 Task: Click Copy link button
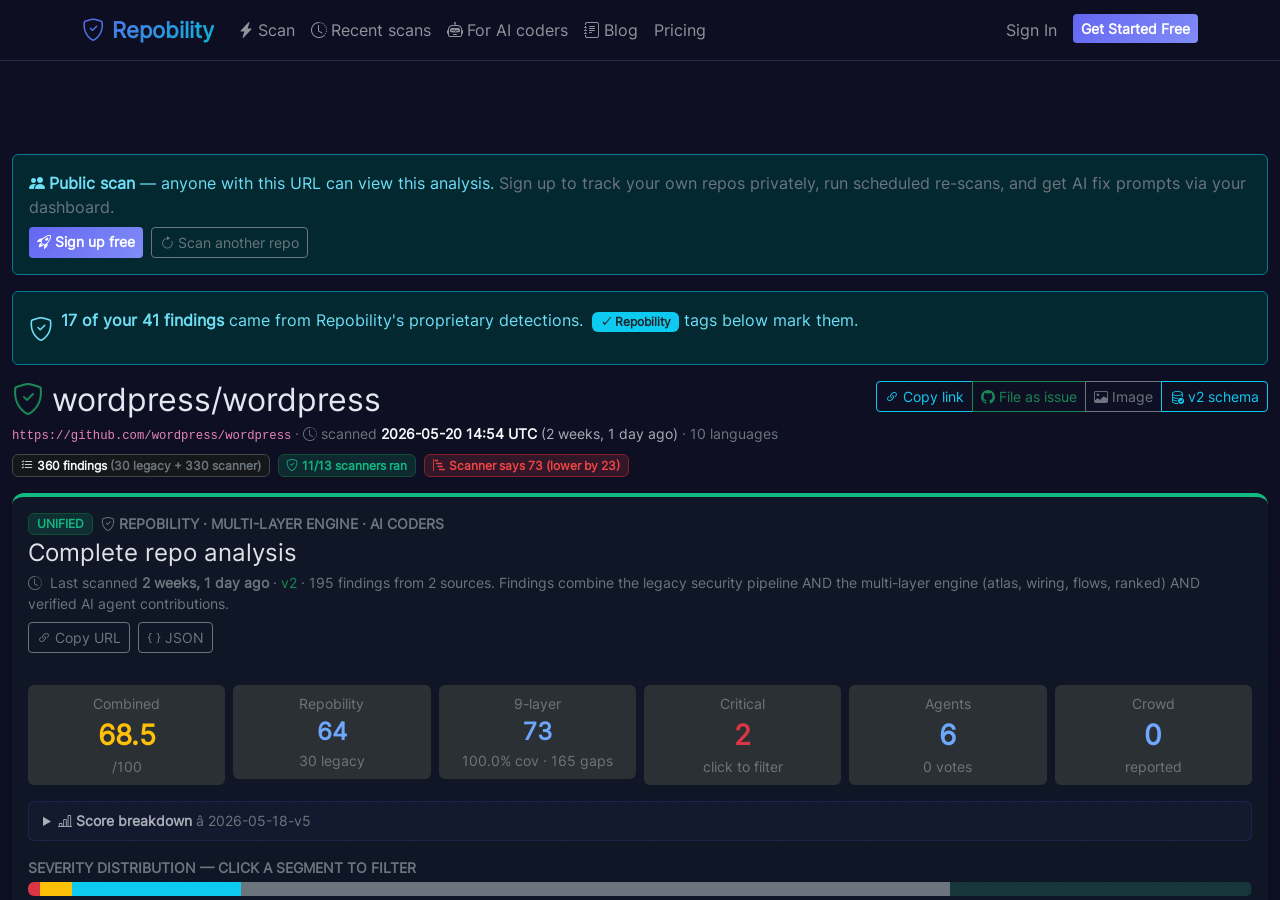pyautogui.click(x=924, y=396)
